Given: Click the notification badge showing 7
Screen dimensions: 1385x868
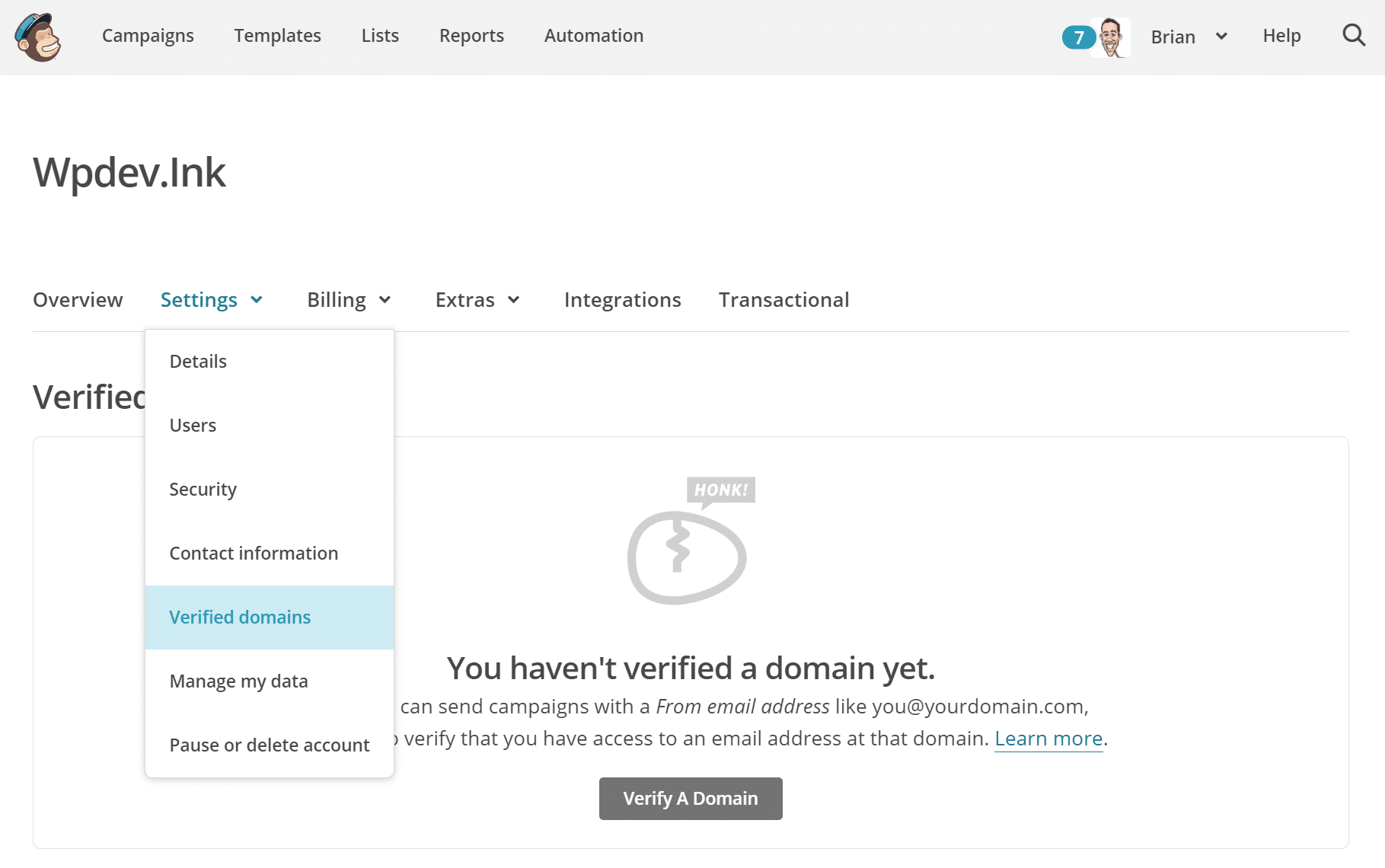Looking at the screenshot, I should [x=1077, y=37].
